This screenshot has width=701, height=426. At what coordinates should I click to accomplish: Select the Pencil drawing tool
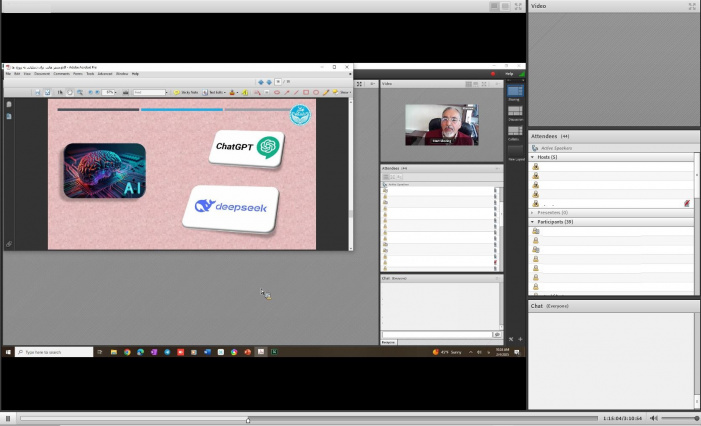click(326, 93)
